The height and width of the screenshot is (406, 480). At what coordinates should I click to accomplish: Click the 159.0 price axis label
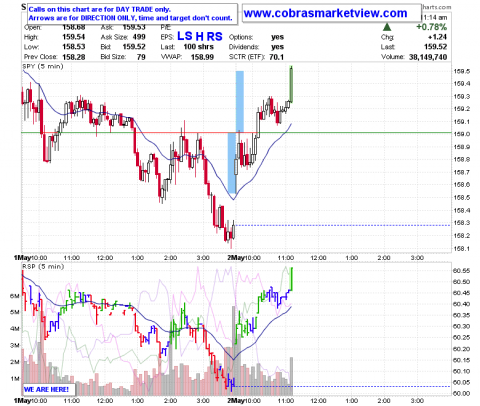pos(461,134)
